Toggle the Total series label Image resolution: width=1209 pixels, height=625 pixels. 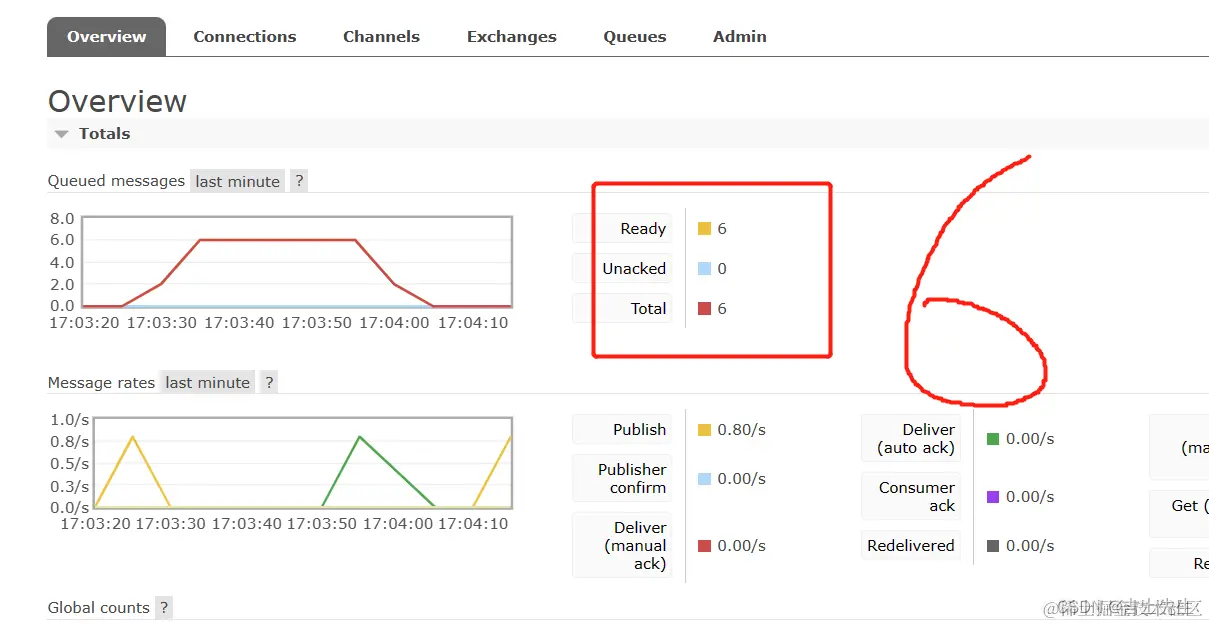(x=622, y=308)
